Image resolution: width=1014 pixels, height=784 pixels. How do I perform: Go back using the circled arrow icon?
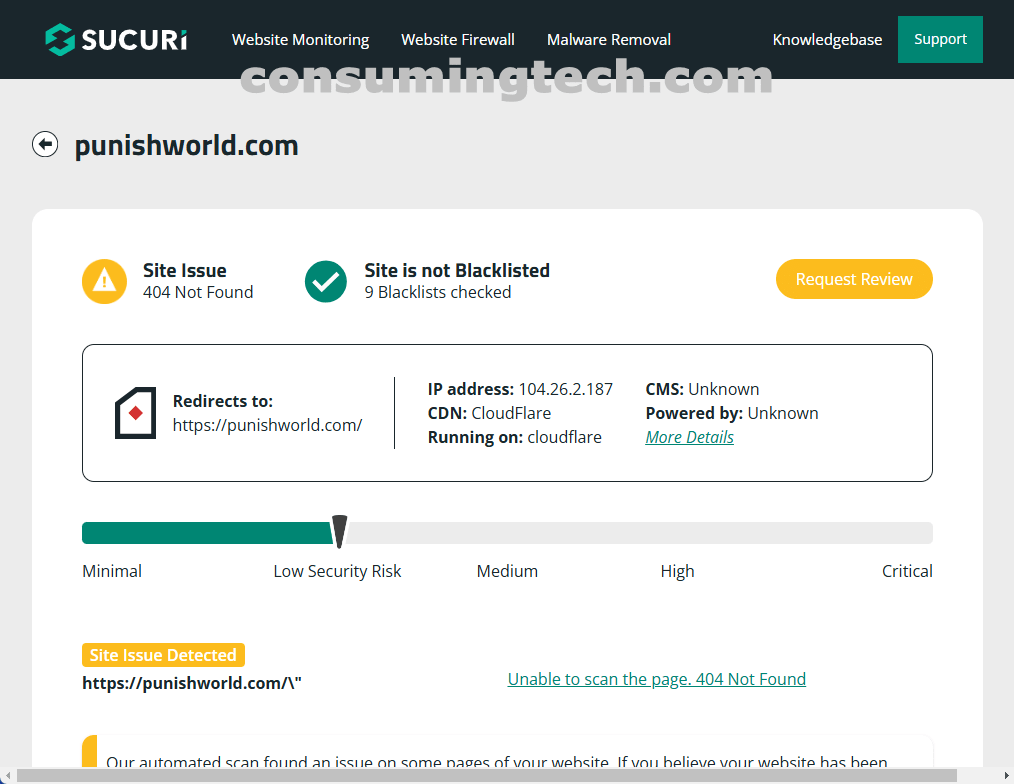[45, 144]
